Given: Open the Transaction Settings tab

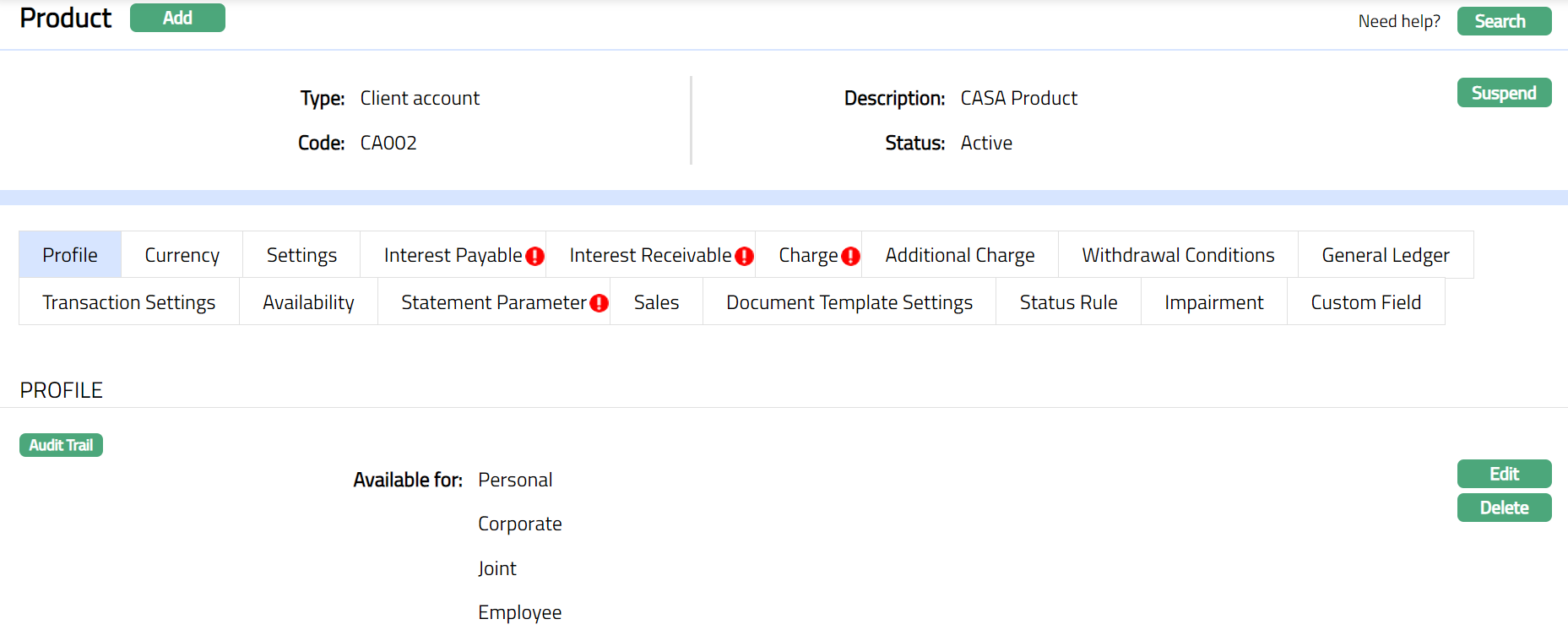Looking at the screenshot, I should [x=129, y=302].
